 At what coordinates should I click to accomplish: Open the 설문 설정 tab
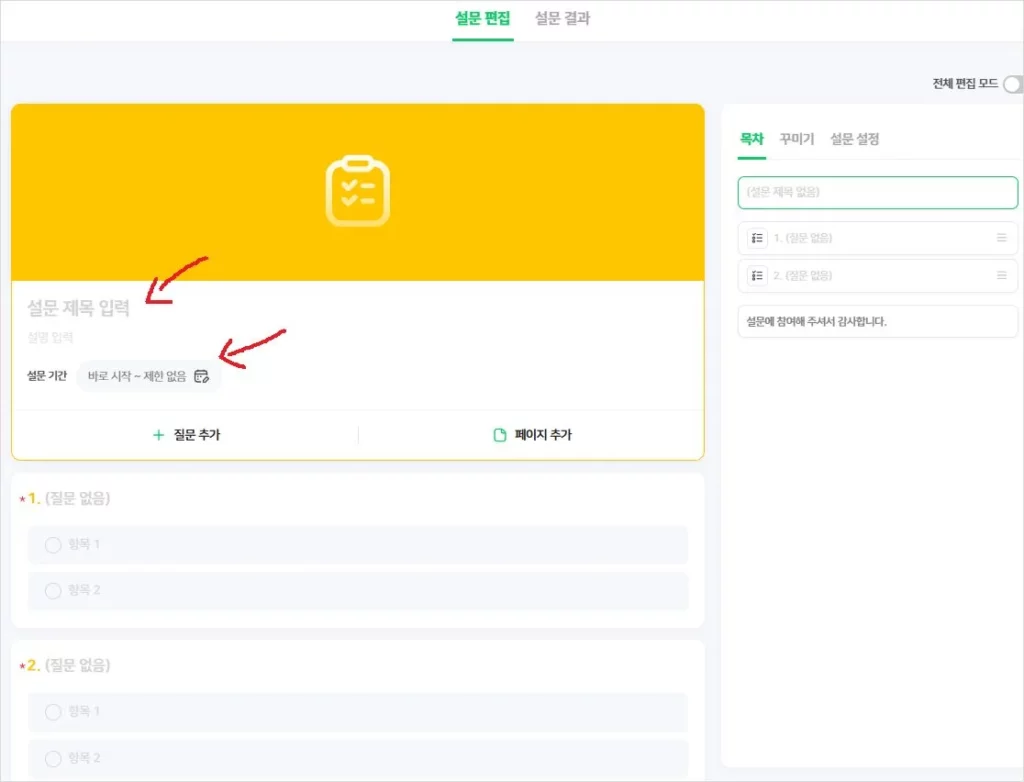pyautogui.click(x=854, y=139)
